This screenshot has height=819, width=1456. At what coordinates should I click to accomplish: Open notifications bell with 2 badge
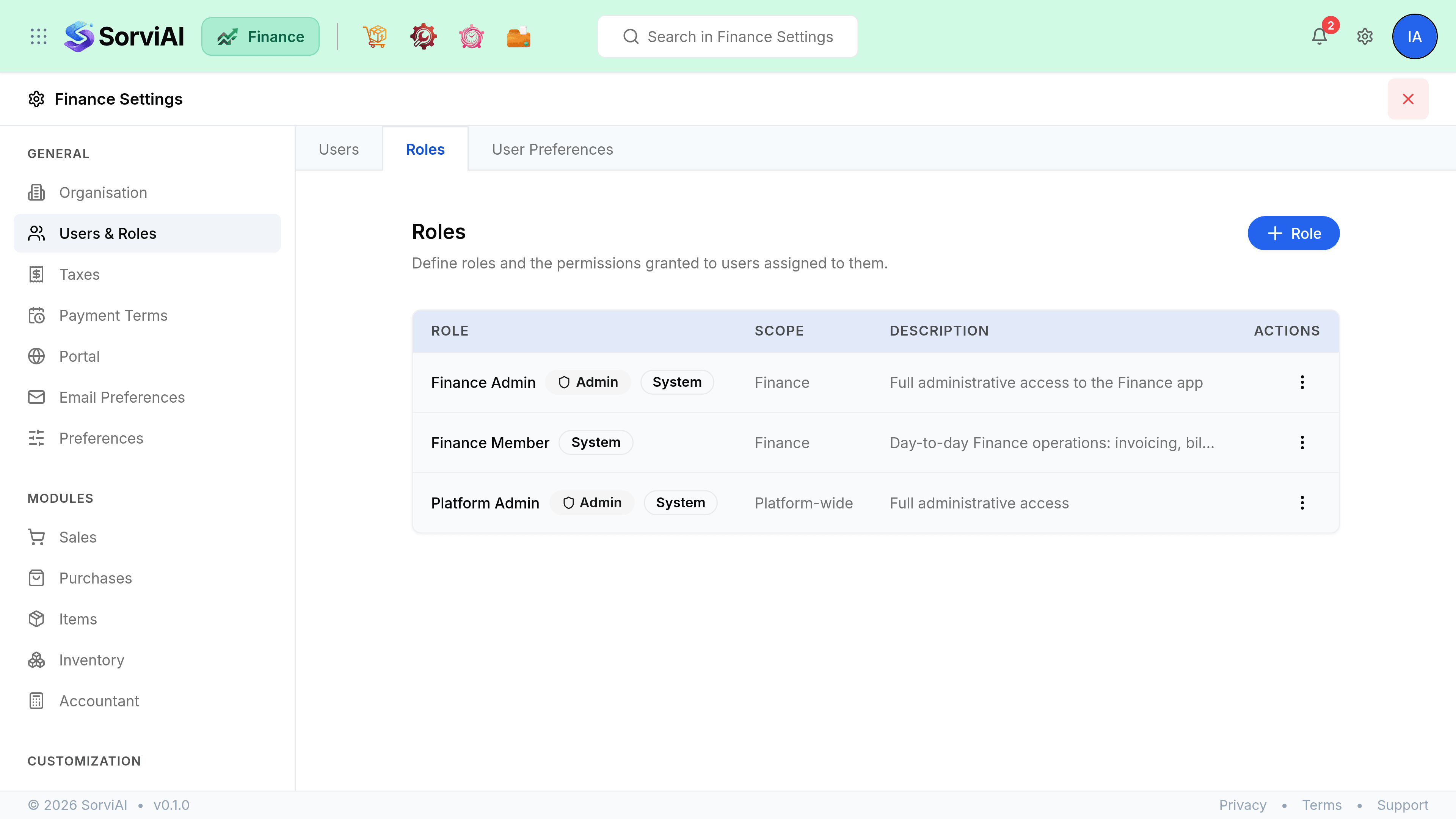[x=1320, y=36]
